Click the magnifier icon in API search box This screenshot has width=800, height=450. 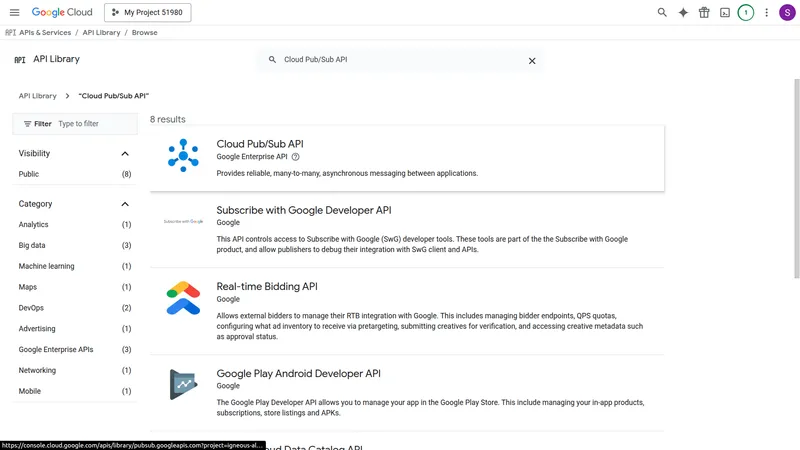point(272,60)
